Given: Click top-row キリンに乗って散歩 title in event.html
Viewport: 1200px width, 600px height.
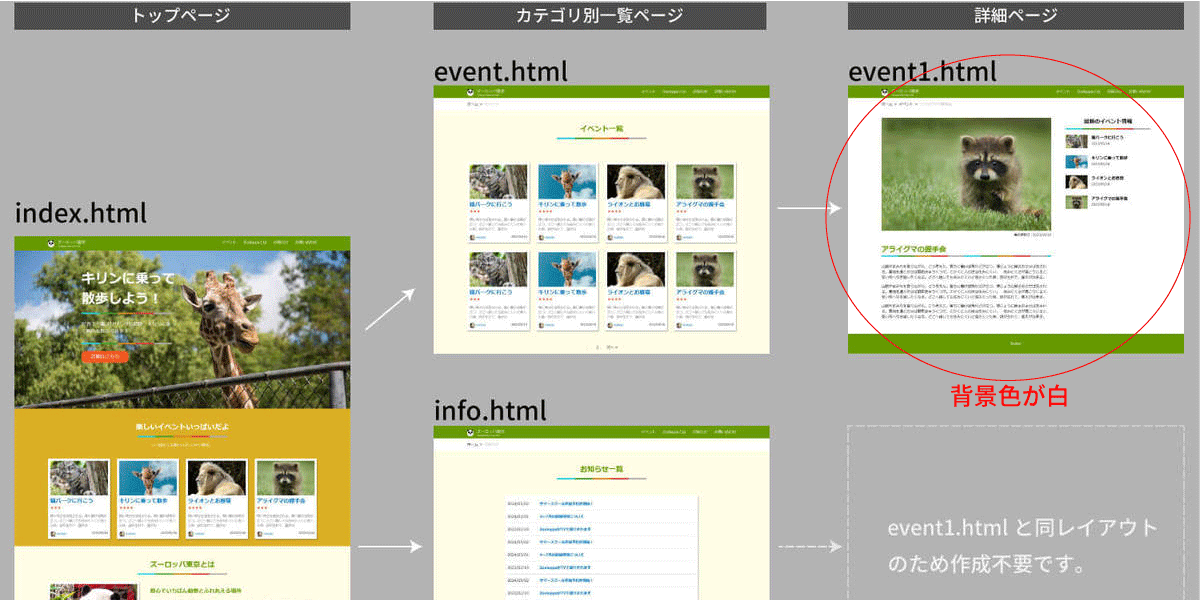Looking at the screenshot, I should pyautogui.click(x=562, y=204).
